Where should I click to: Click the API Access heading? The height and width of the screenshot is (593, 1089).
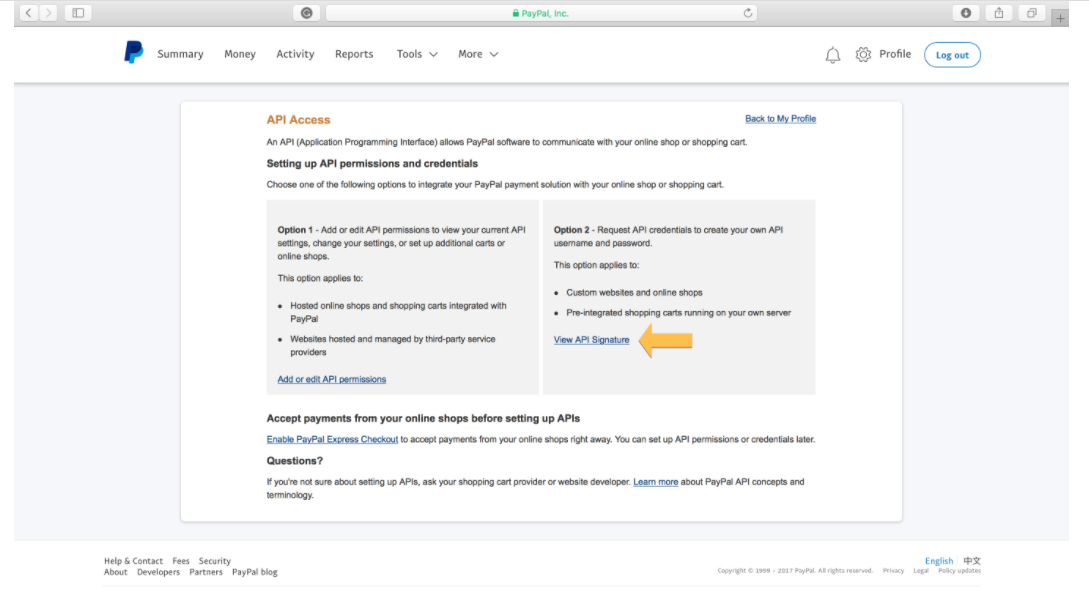coord(298,120)
